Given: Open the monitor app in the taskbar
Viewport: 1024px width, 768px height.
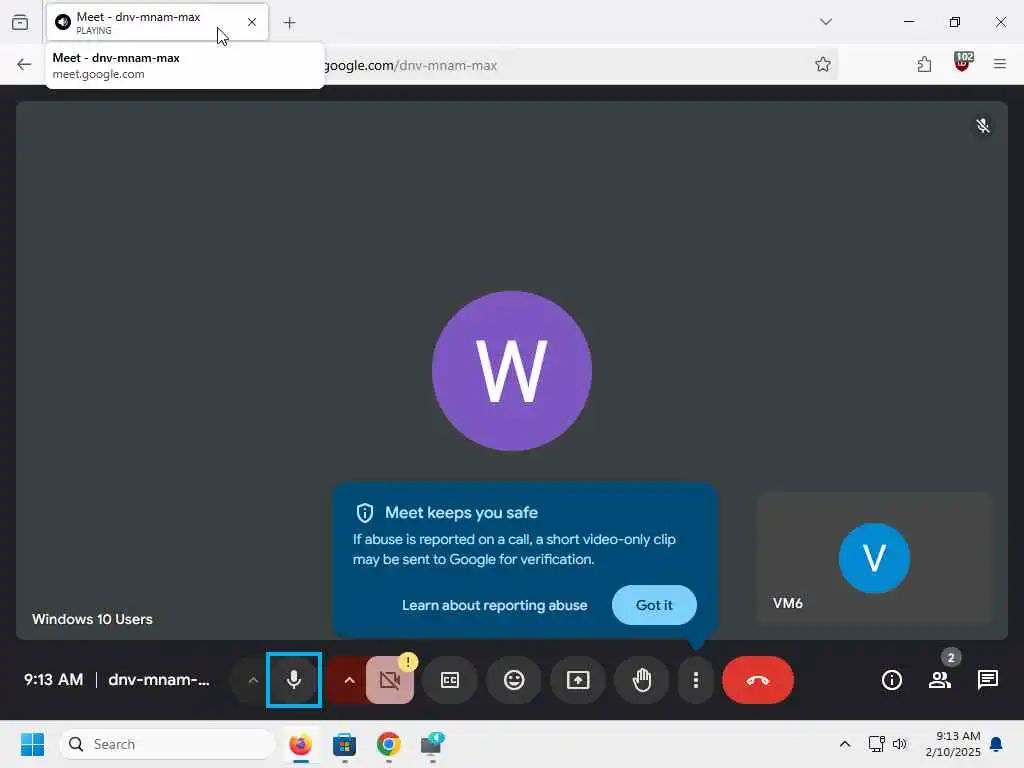Looking at the screenshot, I should click(x=432, y=744).
